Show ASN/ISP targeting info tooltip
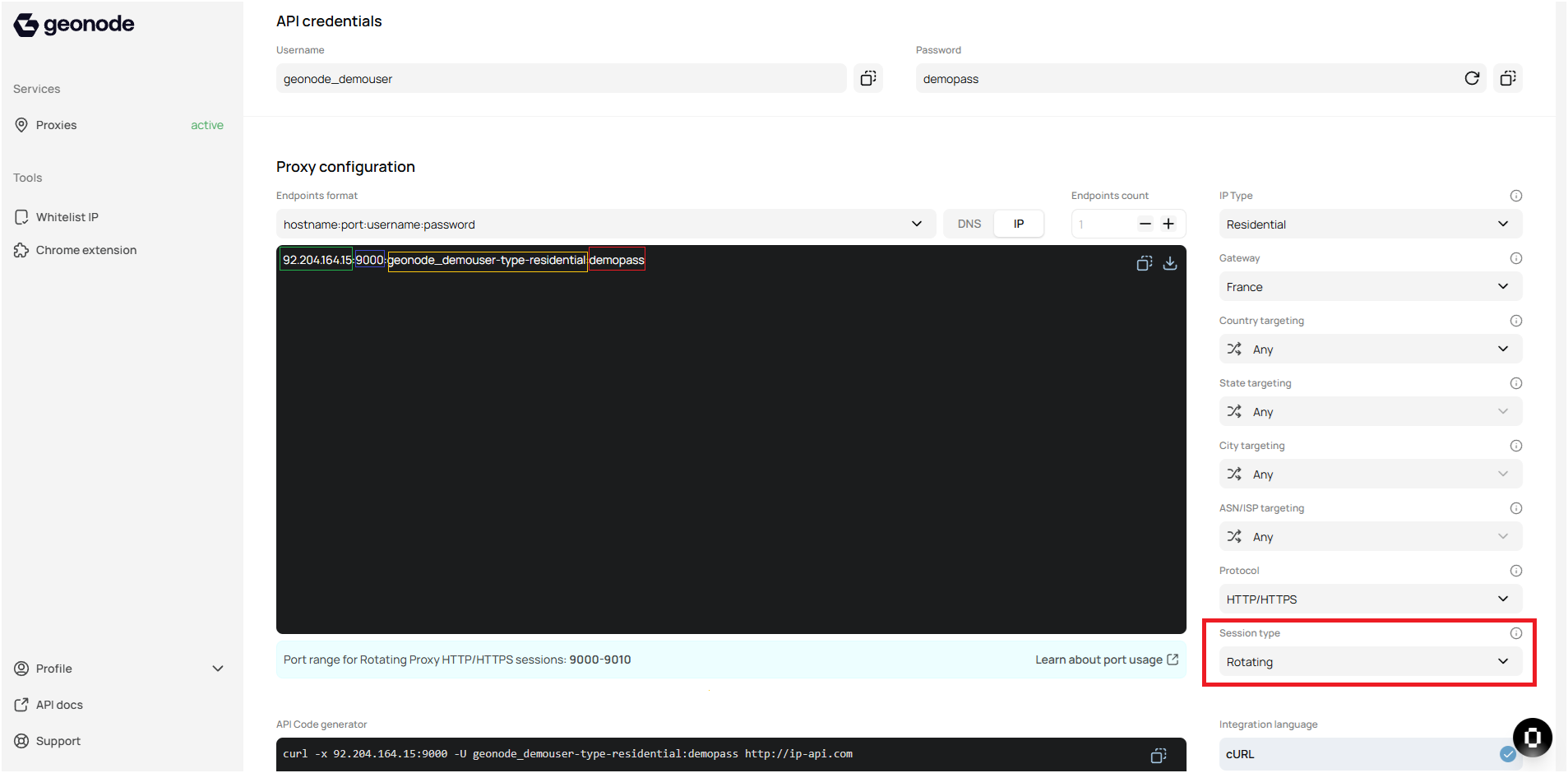1568x773 pixels. click(1516, 508)
